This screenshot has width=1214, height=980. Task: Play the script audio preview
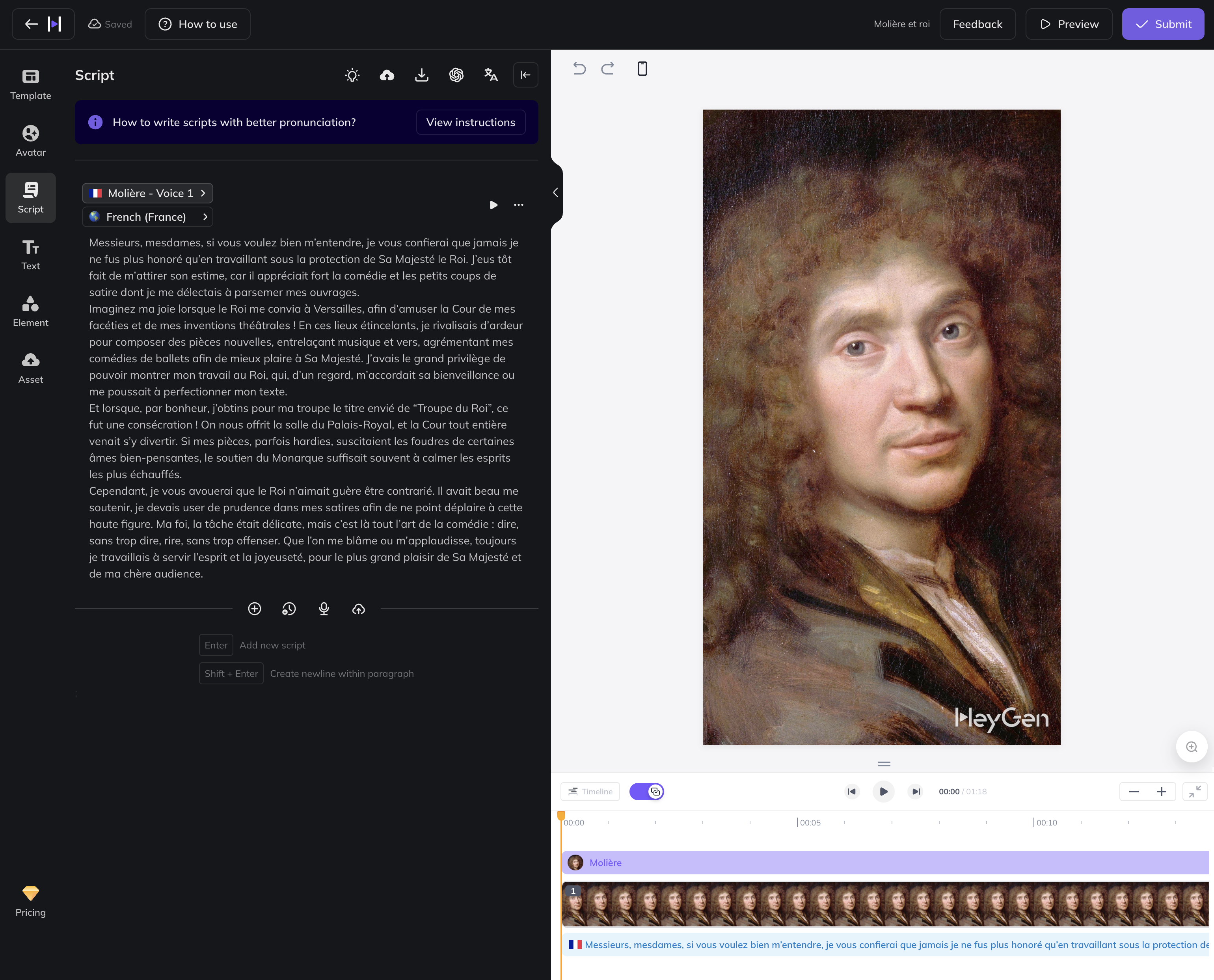point(494,205)
